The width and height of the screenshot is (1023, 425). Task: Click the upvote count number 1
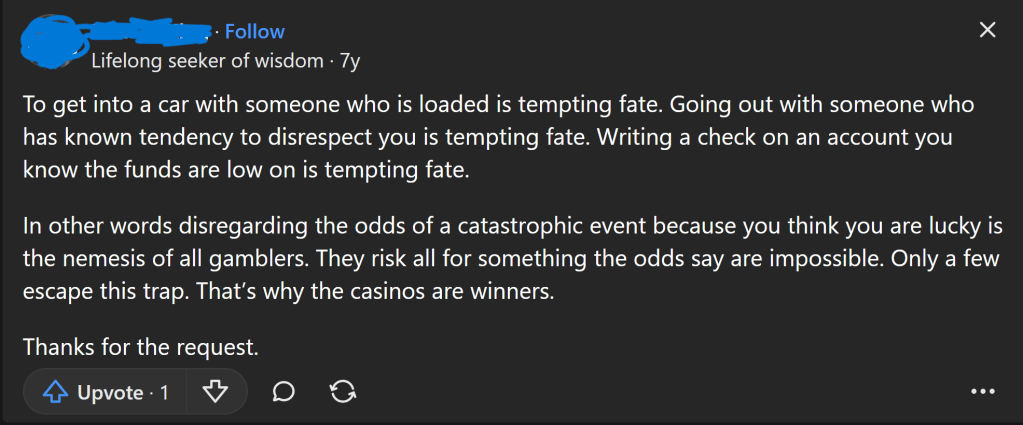point(164,393)
